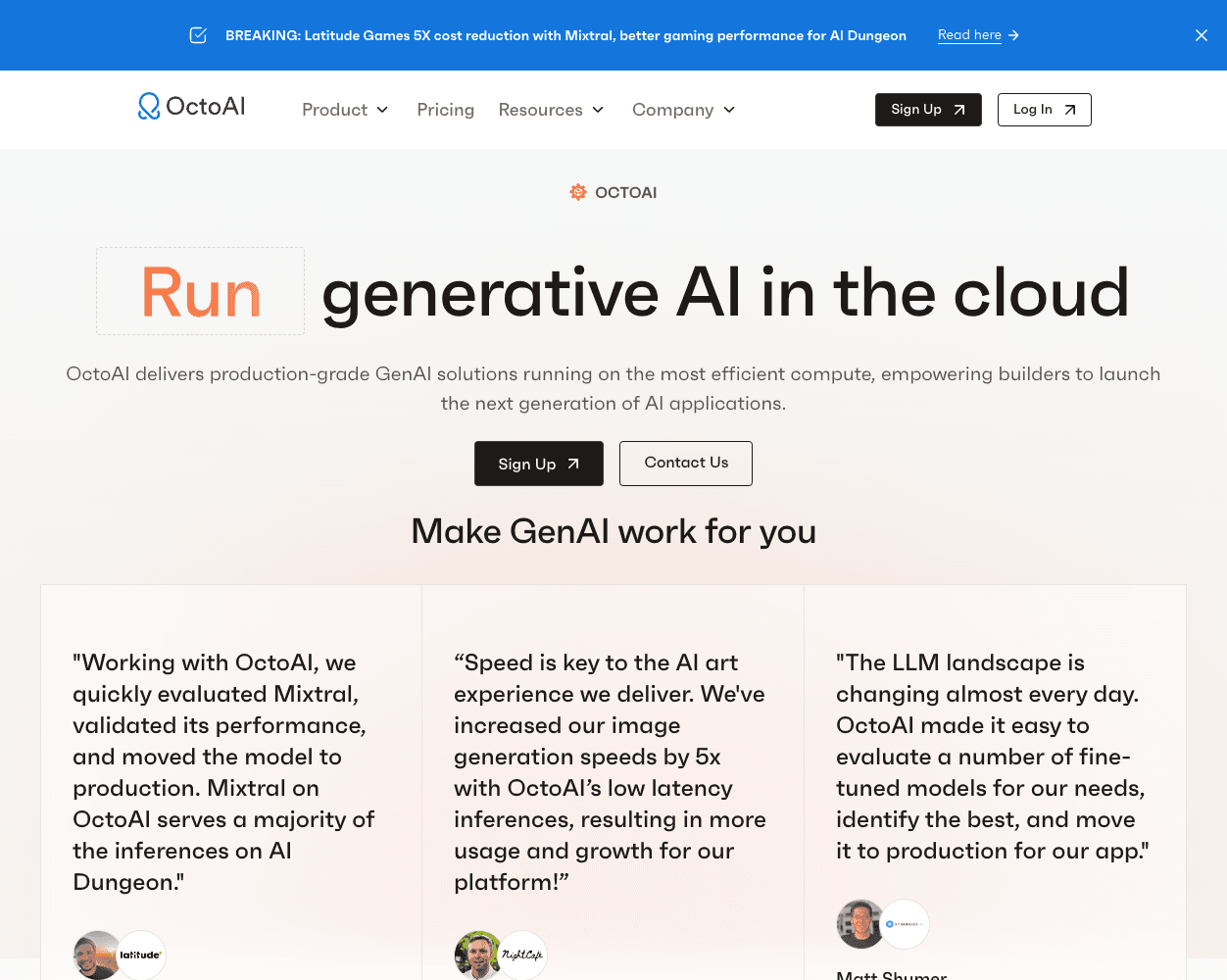Click the company logo beside Matt Shumer's avatar
The width and height of the screenshot is (1227, 980).
905,924
